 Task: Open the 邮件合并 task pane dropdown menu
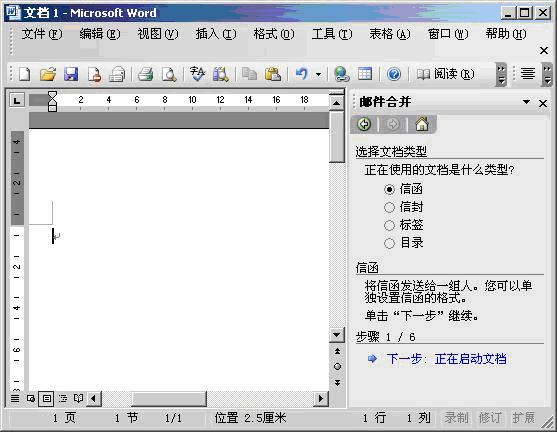click(526, 102)
